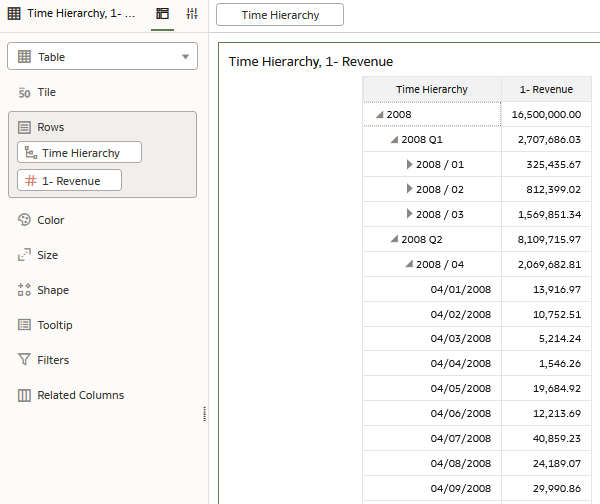Open the Grammar panel icon in header
600x504 pixels.
click(162, 14)
